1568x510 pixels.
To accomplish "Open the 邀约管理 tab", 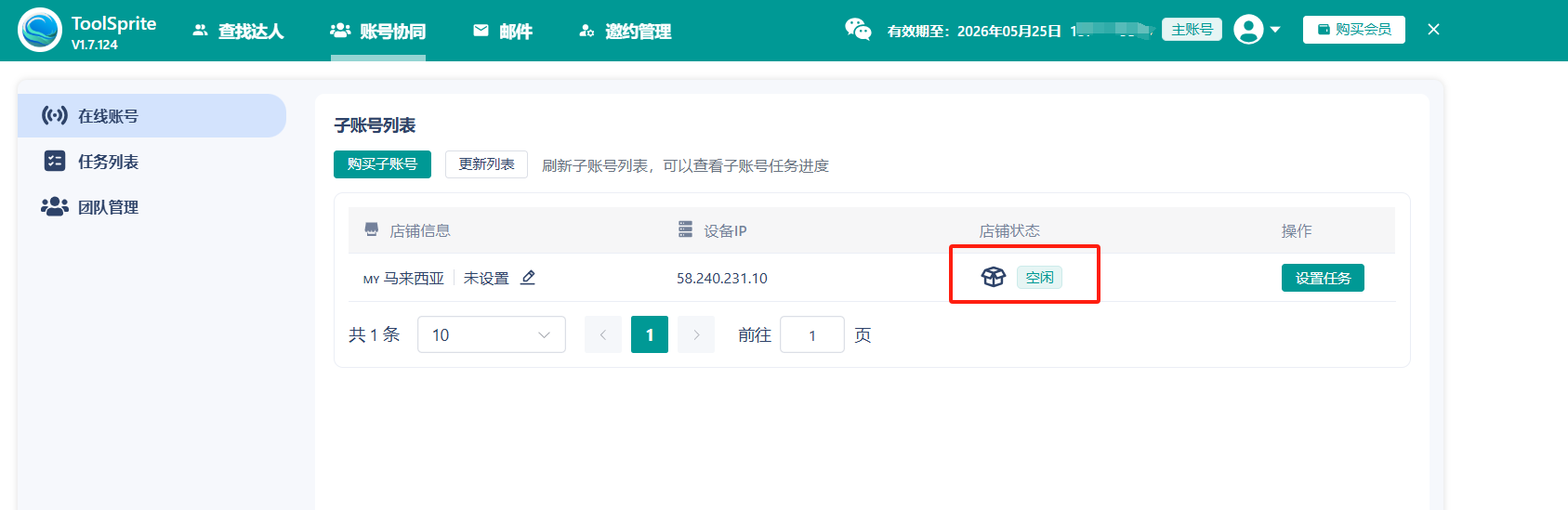I will [x=625, y=31].
